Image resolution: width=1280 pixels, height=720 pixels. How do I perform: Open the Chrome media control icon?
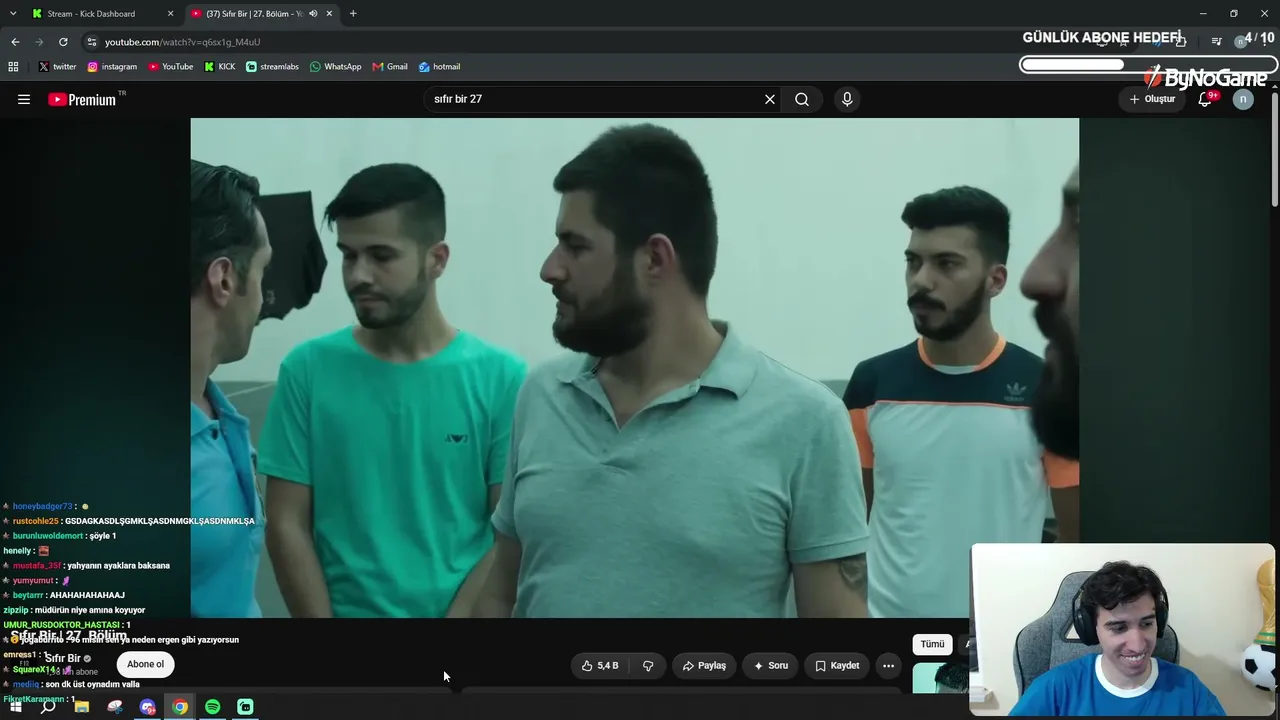(1216, 42)
